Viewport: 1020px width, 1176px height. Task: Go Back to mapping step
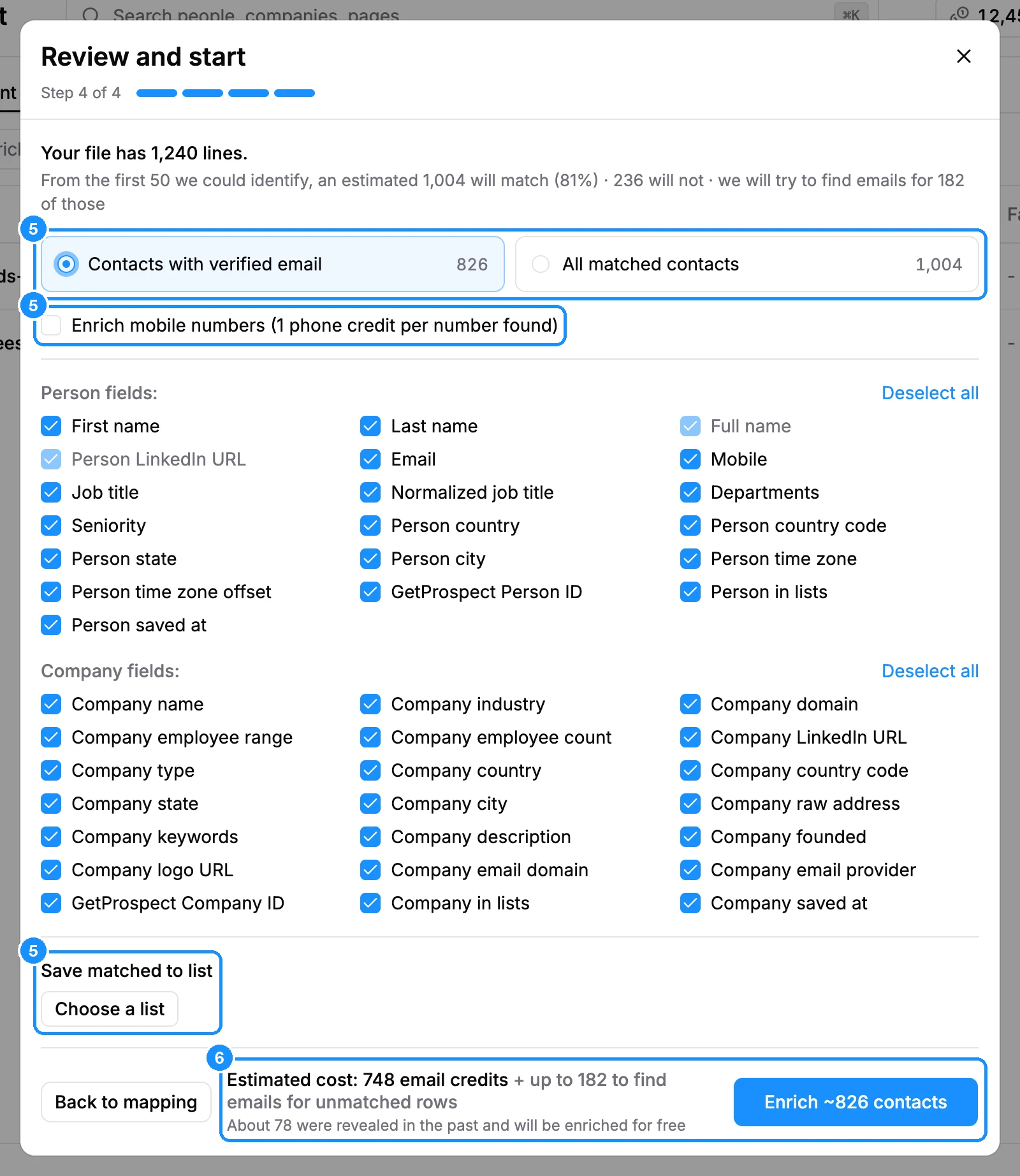point(126,1102)
